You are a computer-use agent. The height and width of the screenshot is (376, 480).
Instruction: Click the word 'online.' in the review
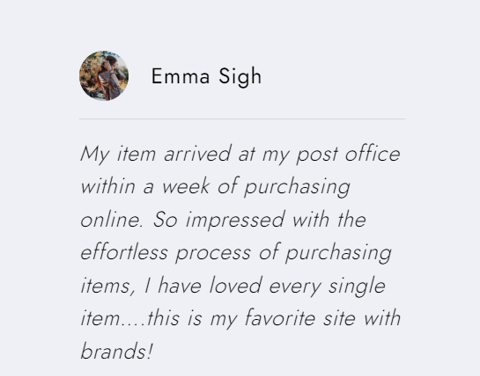(112, 220)
